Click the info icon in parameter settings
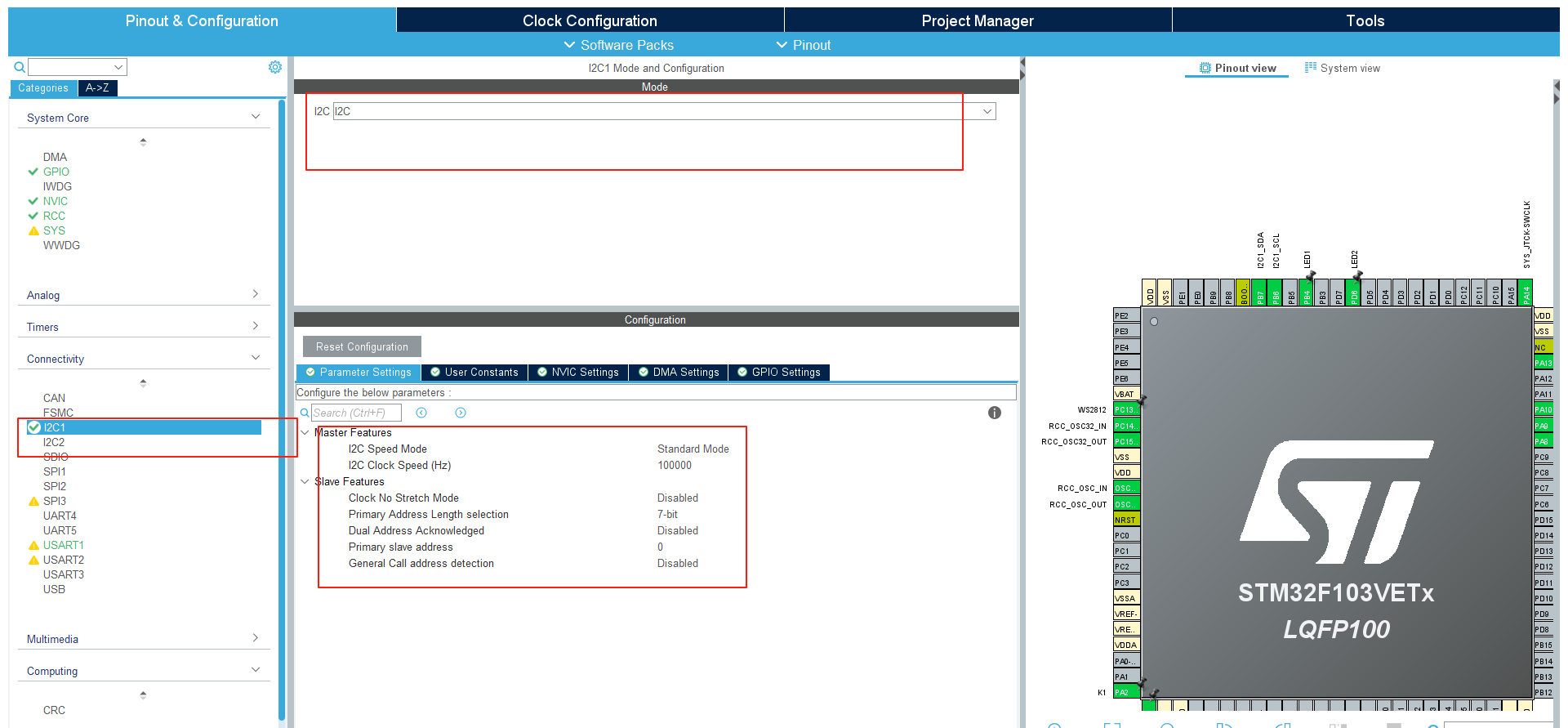Screen dimensions: 1568x728 pos(994,413)
